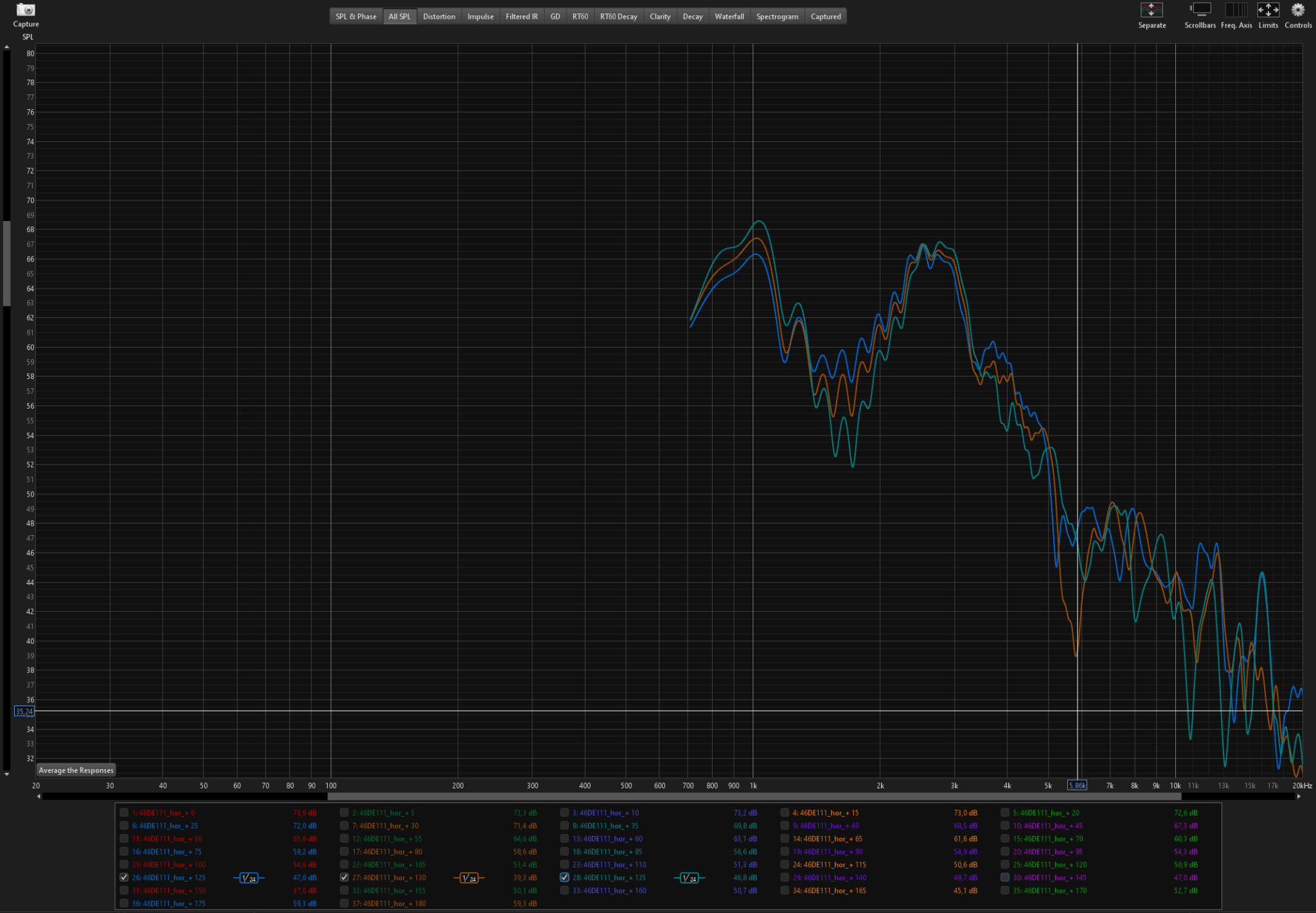Check trace 16: 46DE111_hor_+ 75

124,851
